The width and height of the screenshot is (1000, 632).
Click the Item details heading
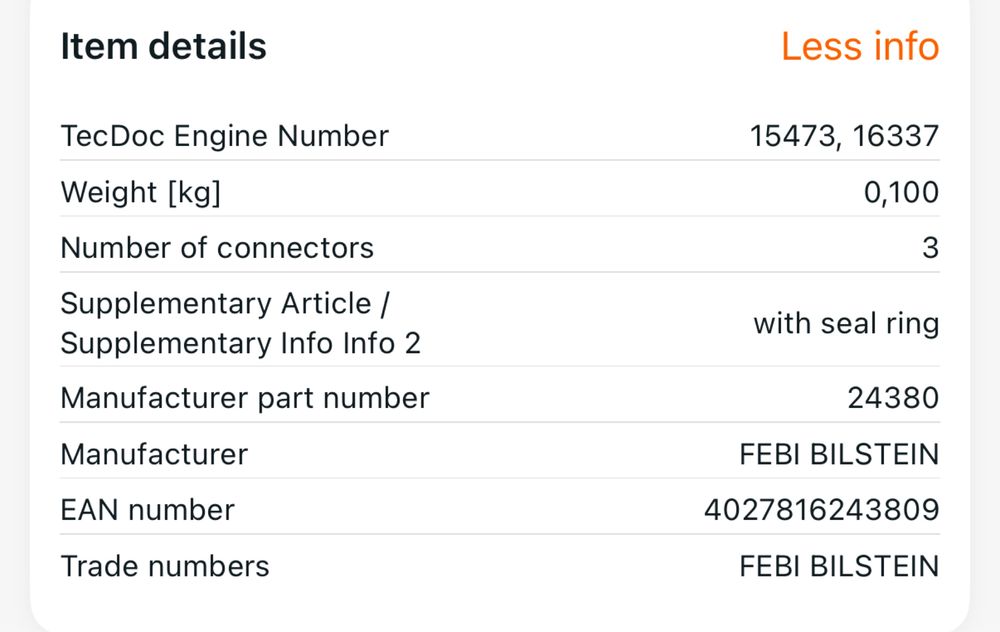[163, 47]
